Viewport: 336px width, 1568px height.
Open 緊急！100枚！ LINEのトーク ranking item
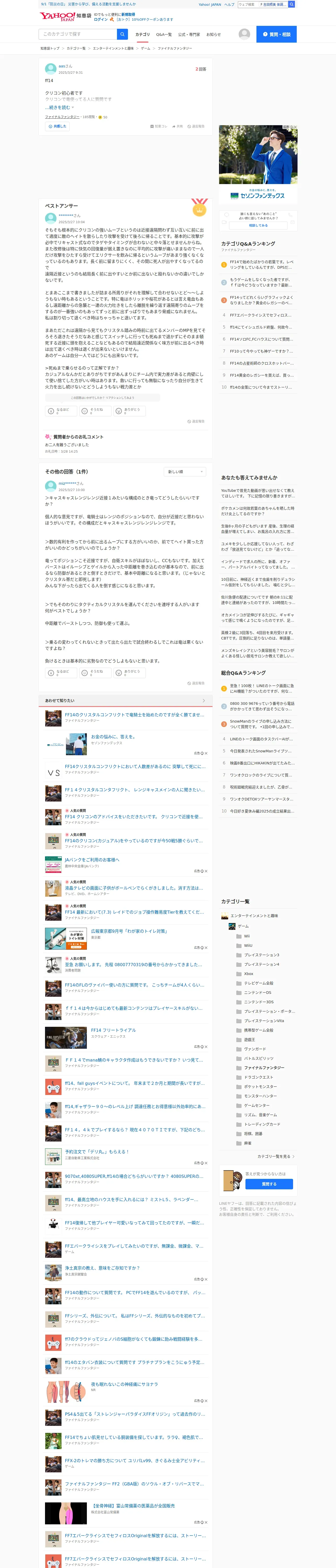click(x=262, y=688)
